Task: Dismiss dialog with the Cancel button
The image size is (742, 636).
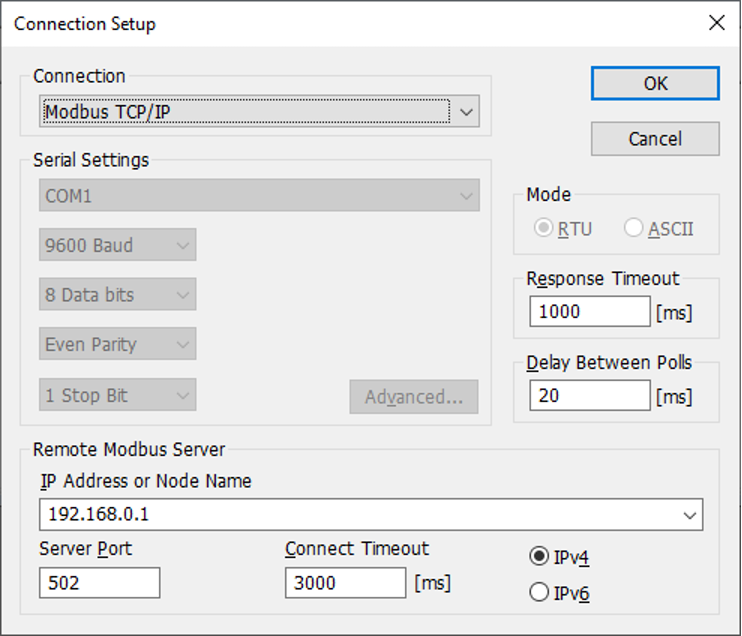Action: coord(655,139)
